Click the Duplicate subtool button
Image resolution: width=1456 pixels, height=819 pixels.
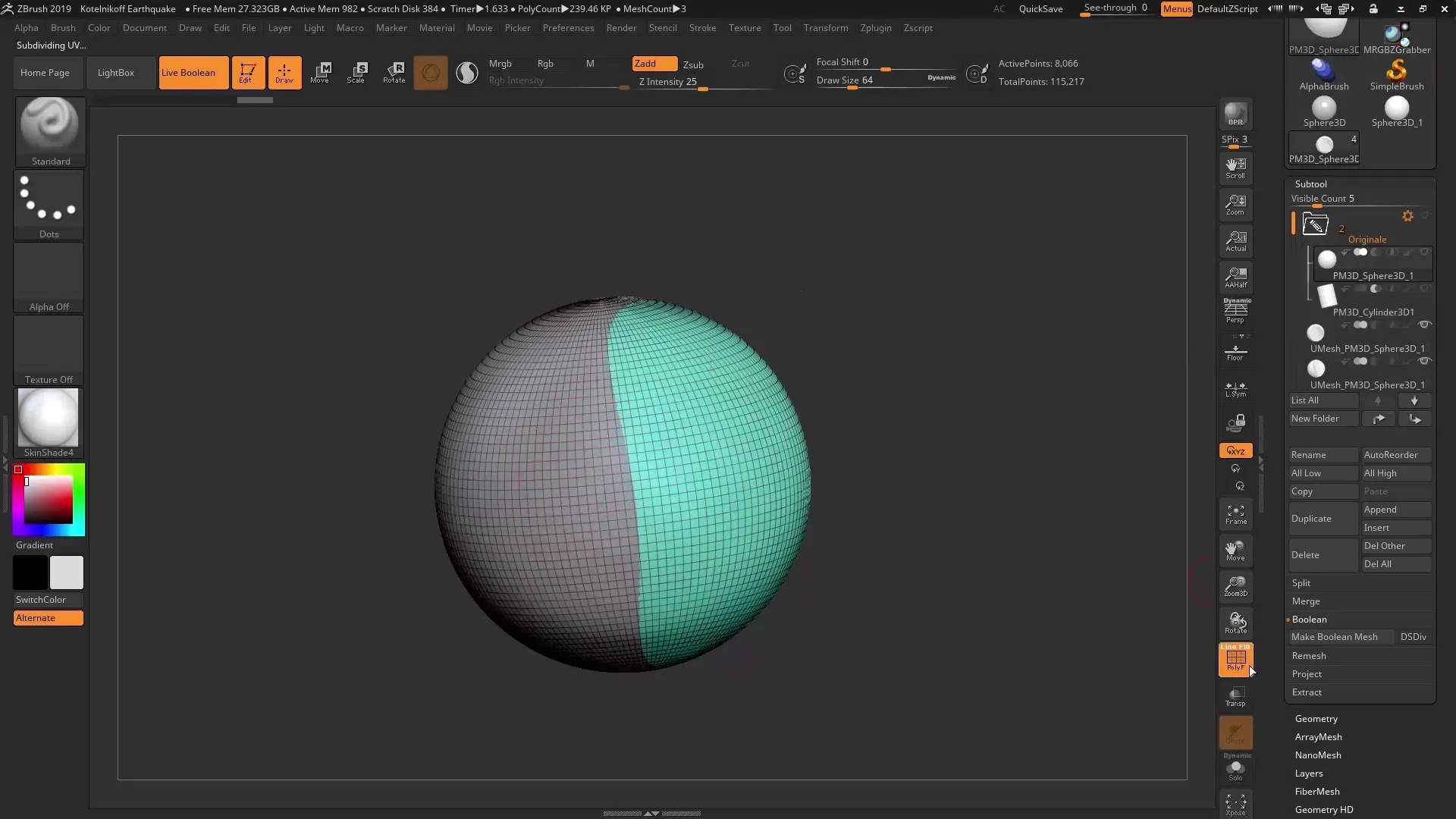(x=1323, y=519)
